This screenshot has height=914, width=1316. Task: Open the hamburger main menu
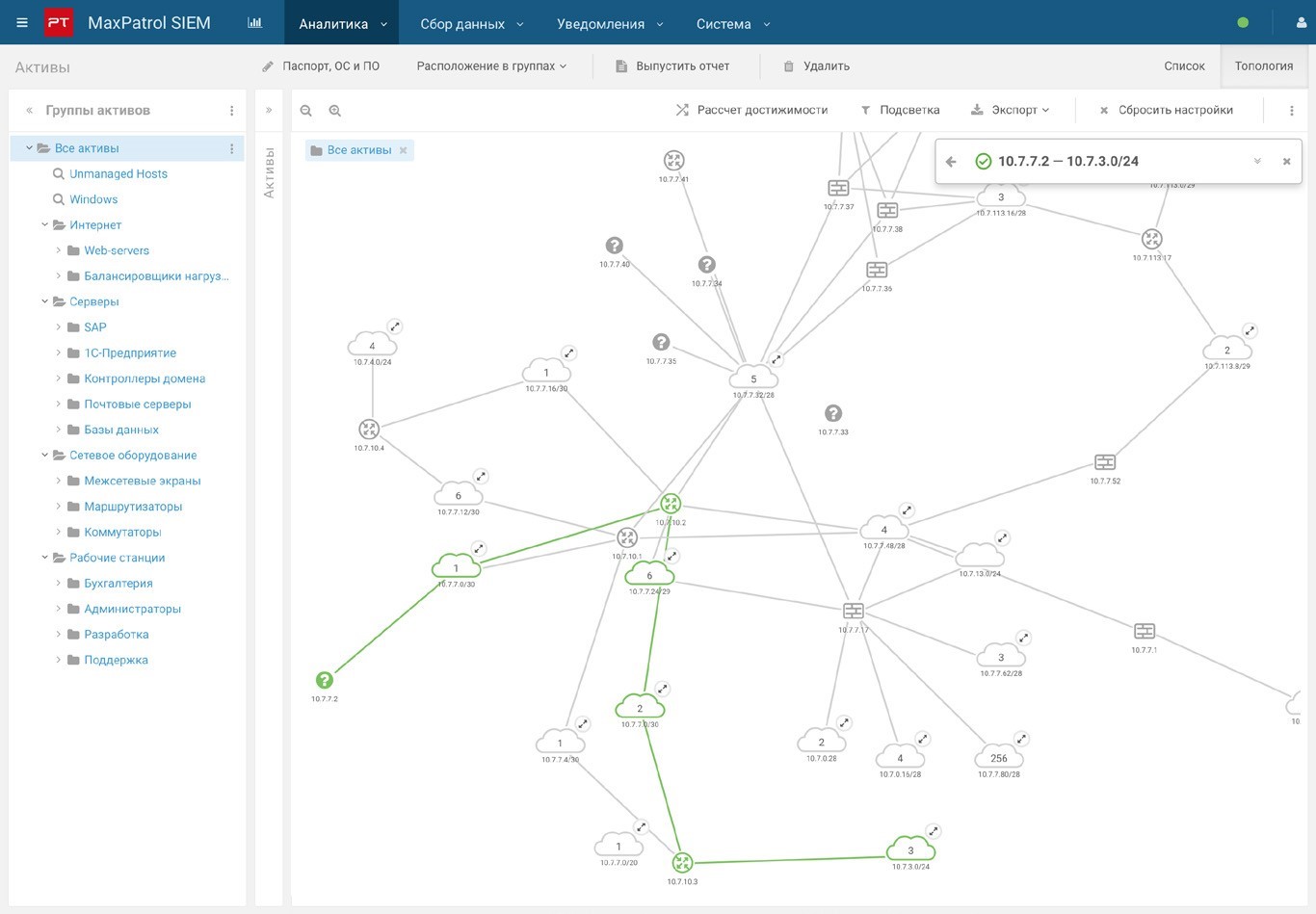tap(22, 23)
